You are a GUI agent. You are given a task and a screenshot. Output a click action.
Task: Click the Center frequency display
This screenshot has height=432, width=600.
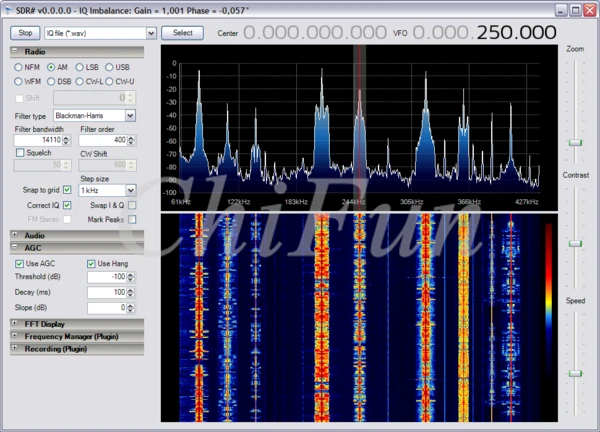315,33
